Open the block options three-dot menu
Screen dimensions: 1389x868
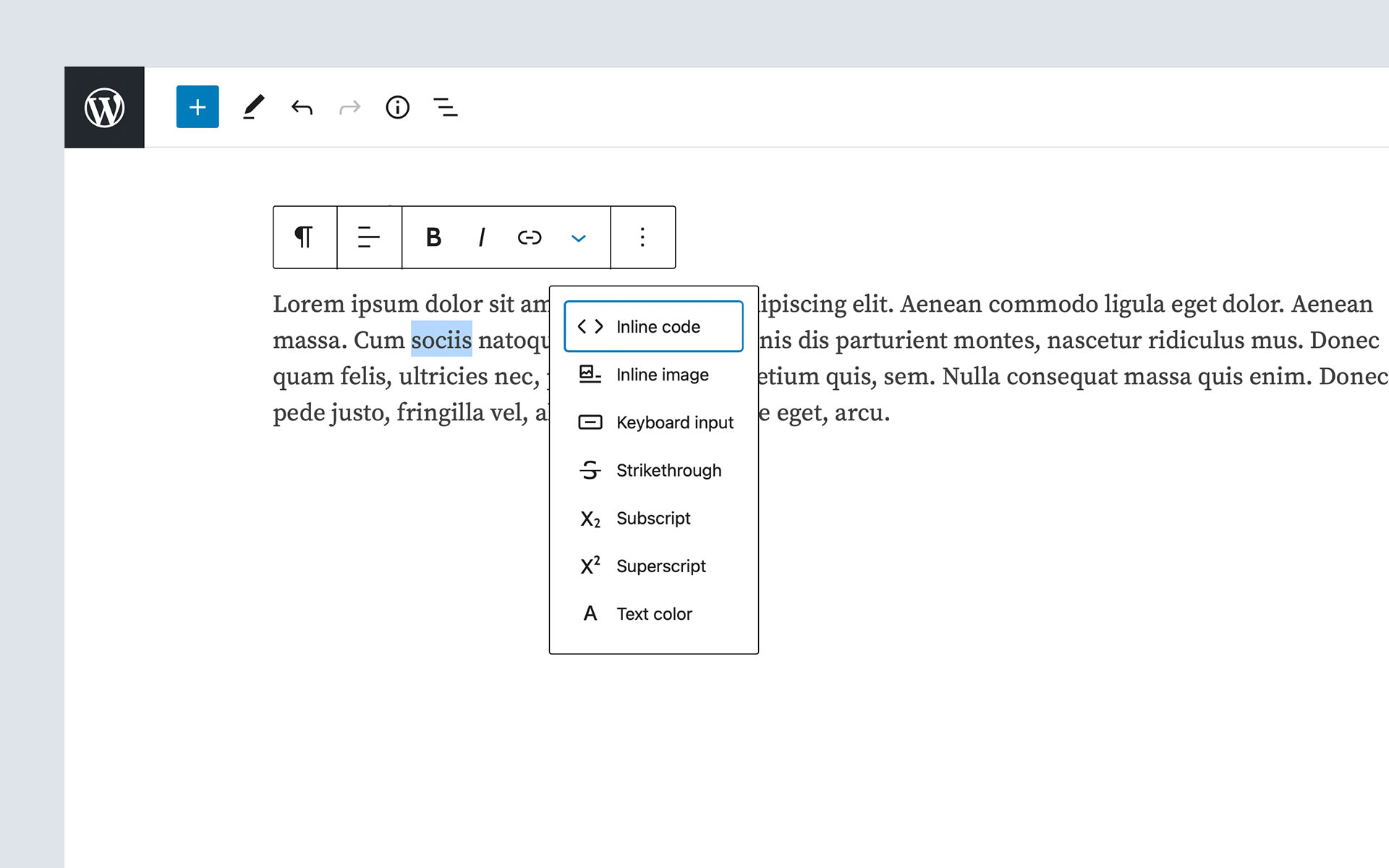[x=642, y=237]
